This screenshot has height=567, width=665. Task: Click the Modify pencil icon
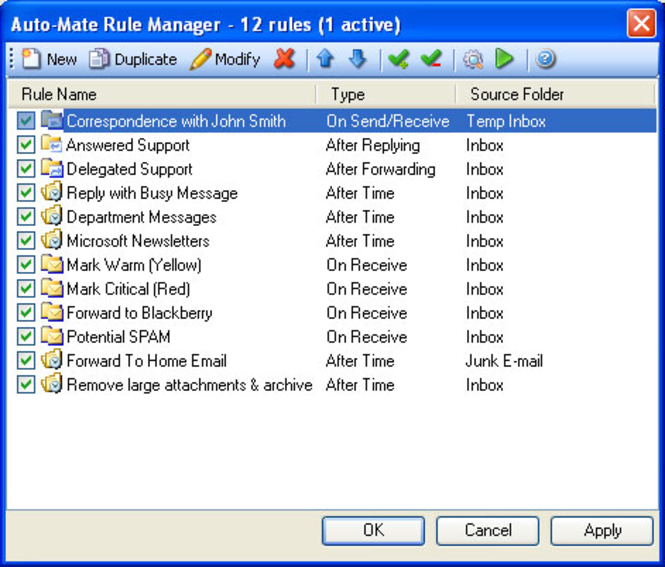pyautogui.click(x=200, y=59)
